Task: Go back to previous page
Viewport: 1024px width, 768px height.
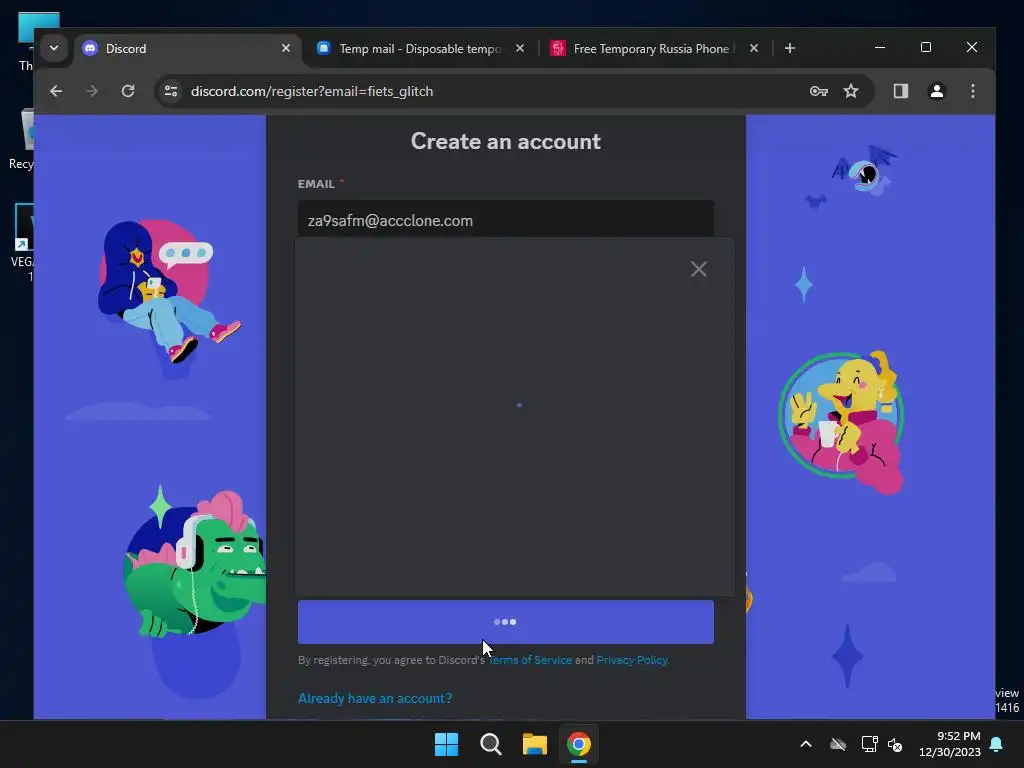Action: (x=56, y=91)
